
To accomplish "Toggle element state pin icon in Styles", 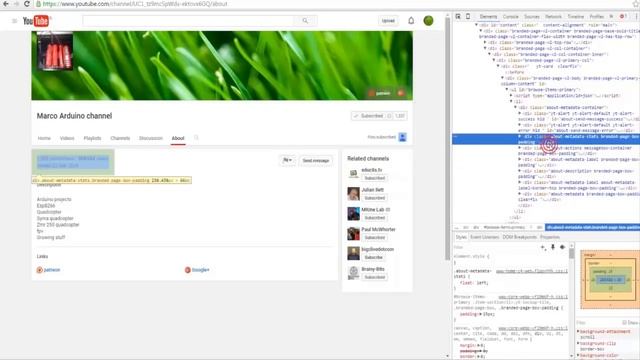I will [x=553, y=247].
